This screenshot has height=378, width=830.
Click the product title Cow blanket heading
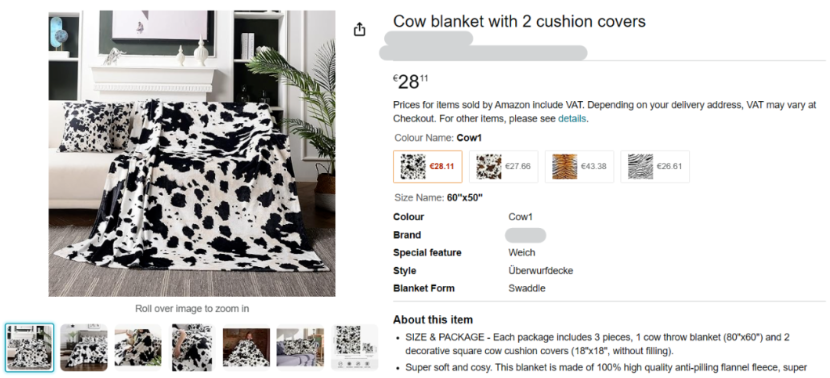coord(519,21)
